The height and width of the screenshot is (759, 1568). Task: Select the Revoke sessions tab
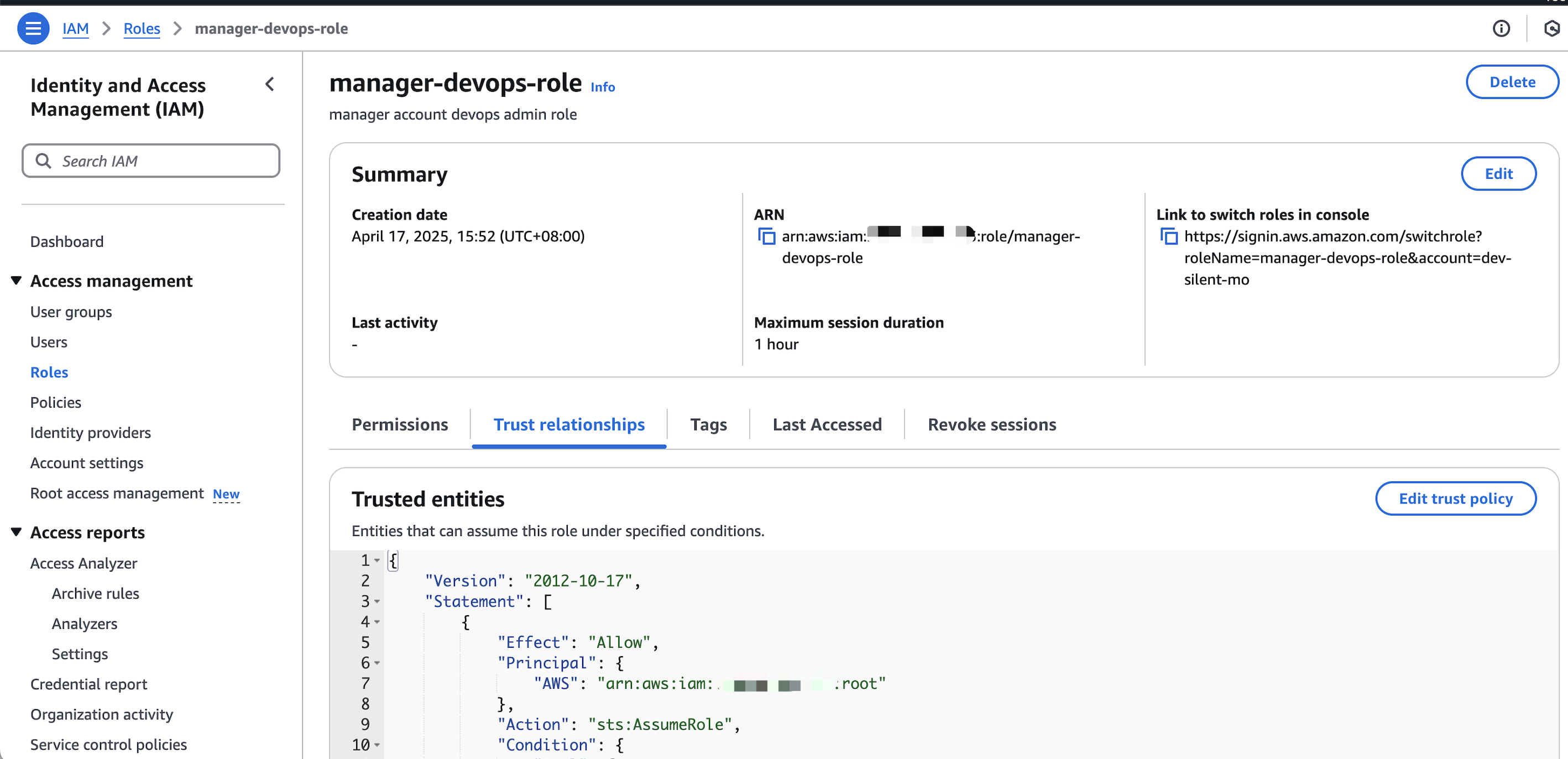click(x=991, y=424)
